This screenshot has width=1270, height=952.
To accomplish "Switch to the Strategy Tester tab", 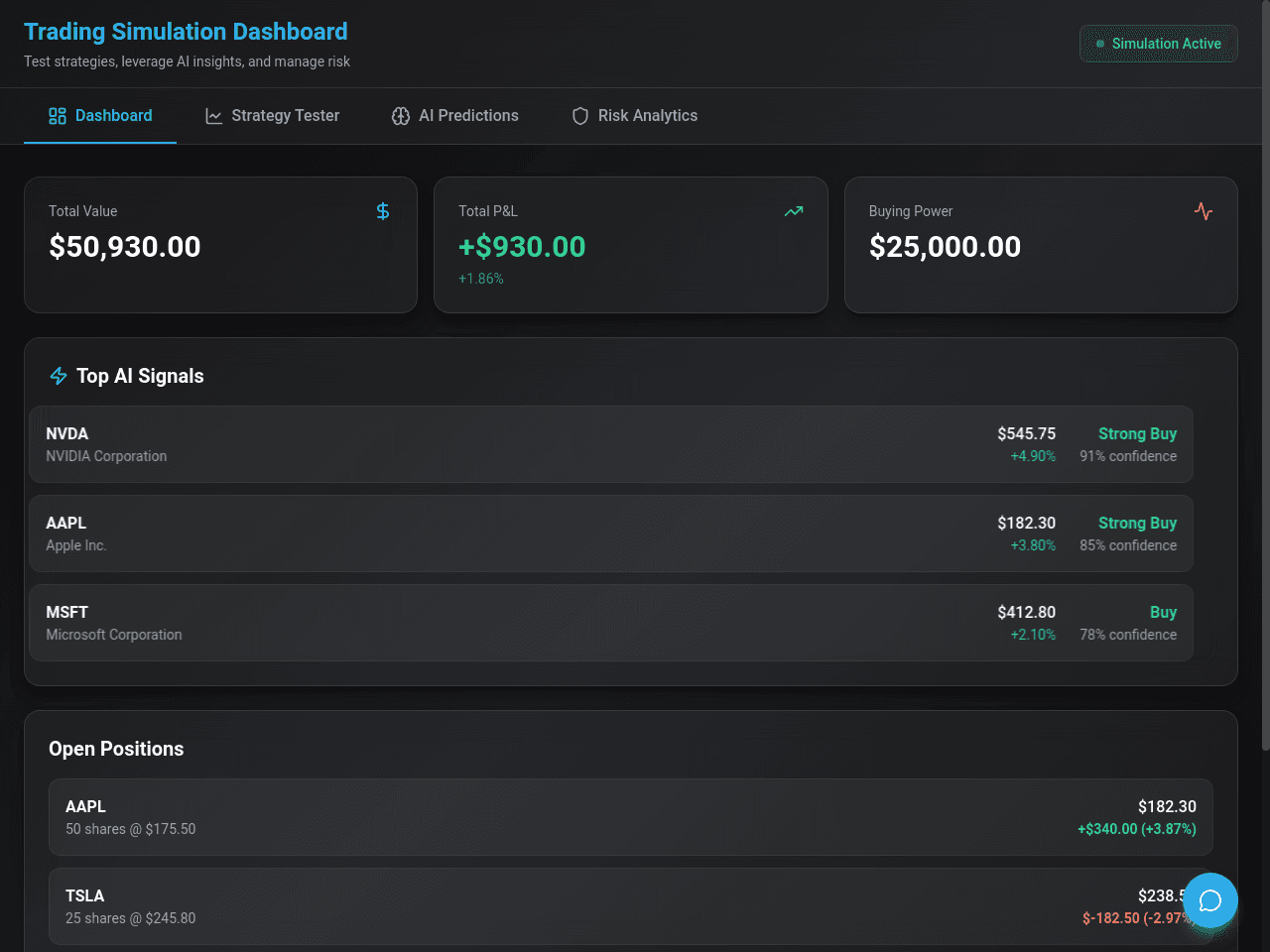I will (272, 116).
